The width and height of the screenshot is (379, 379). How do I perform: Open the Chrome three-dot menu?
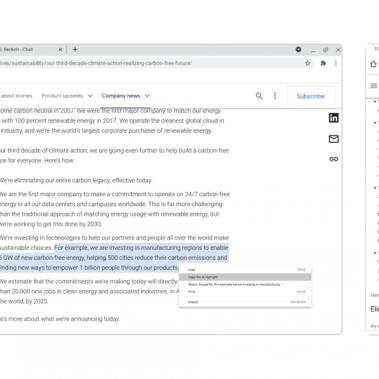click(336, 63)
